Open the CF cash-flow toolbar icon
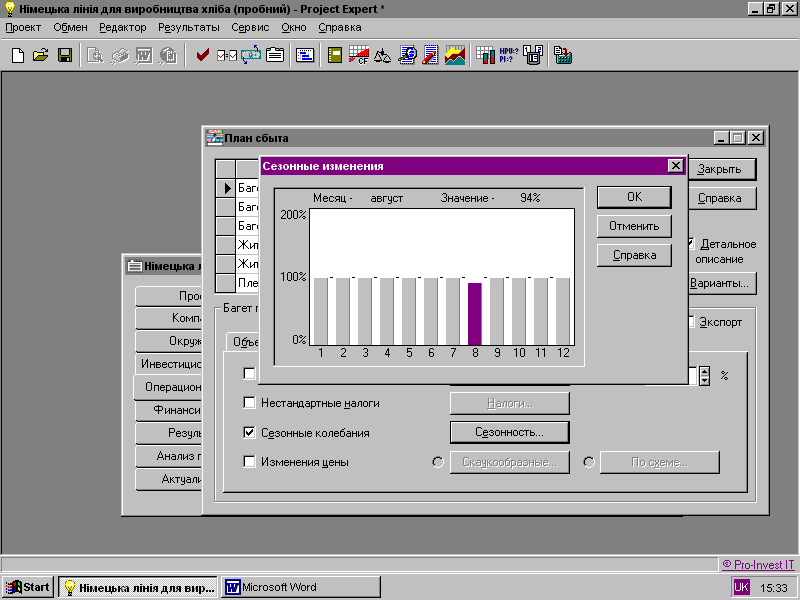Screen dimensions: 800x600 click(359, 55)
